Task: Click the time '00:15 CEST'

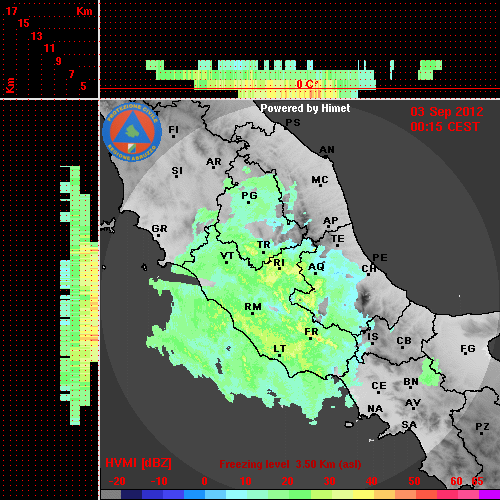Action: (x=445, y=127)
